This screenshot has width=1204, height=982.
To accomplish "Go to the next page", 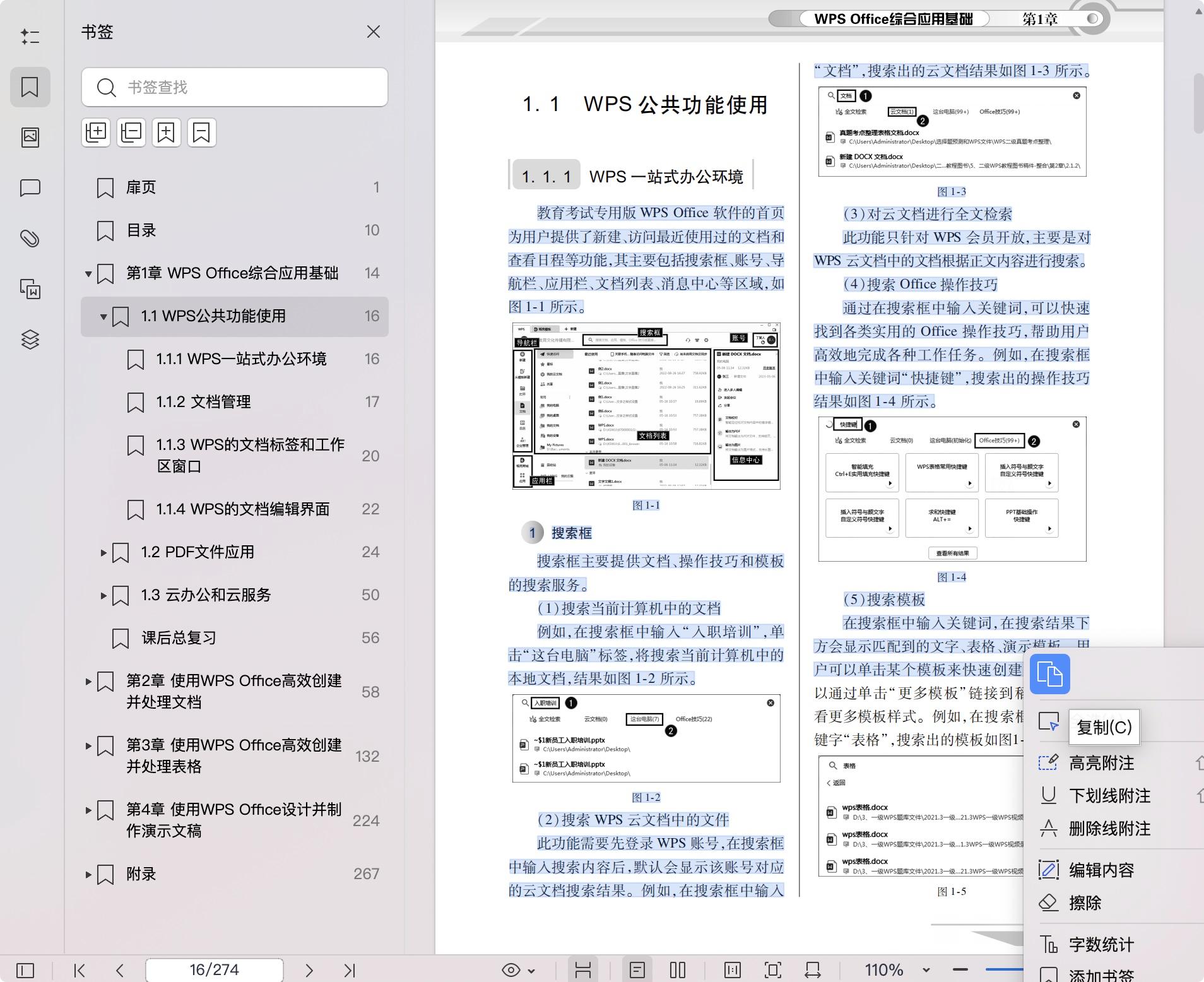I will tap(309, 970).
